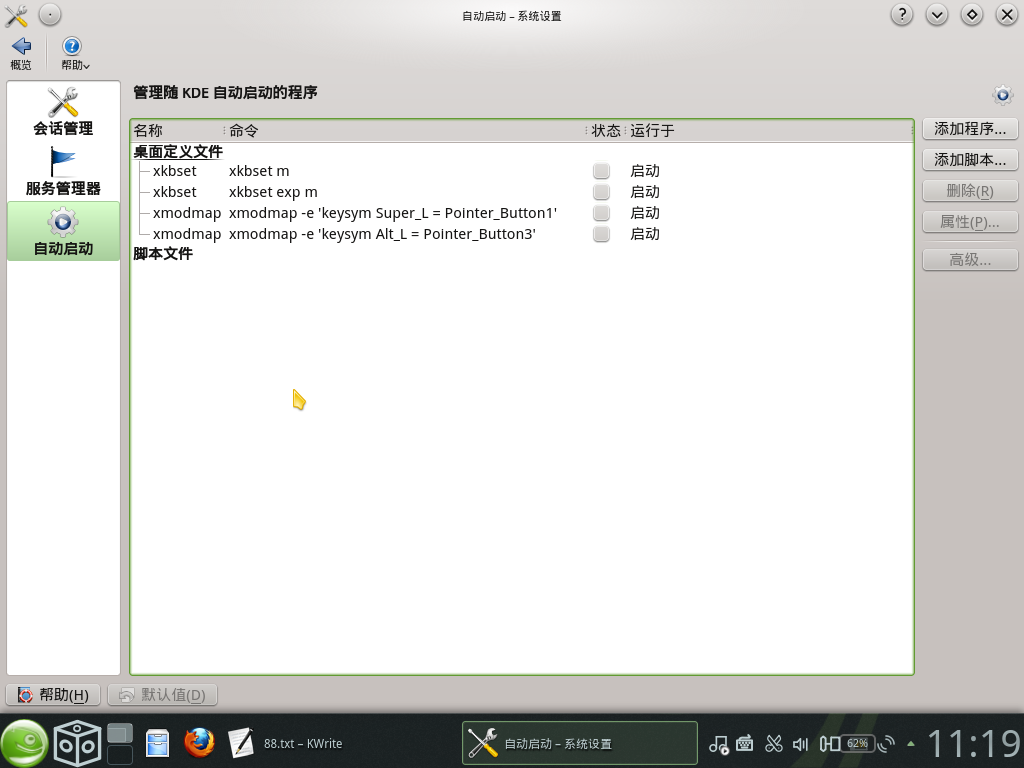The image size is (1024, 768).
Task: Sort by the 名称 column header
Action: 178,131
